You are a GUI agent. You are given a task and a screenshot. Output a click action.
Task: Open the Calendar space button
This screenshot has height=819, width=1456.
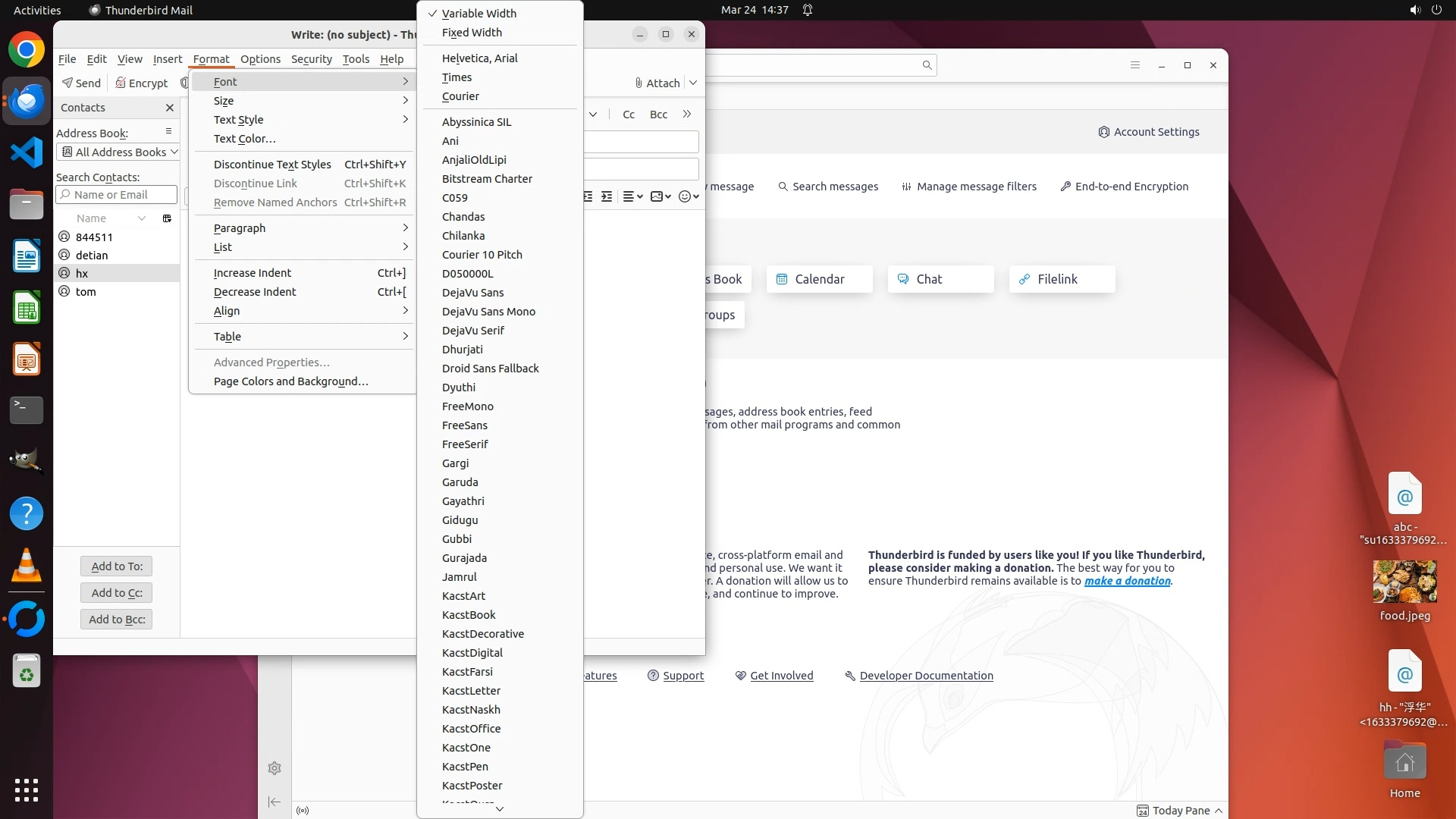pyautogui.click(x=819, y=279)
